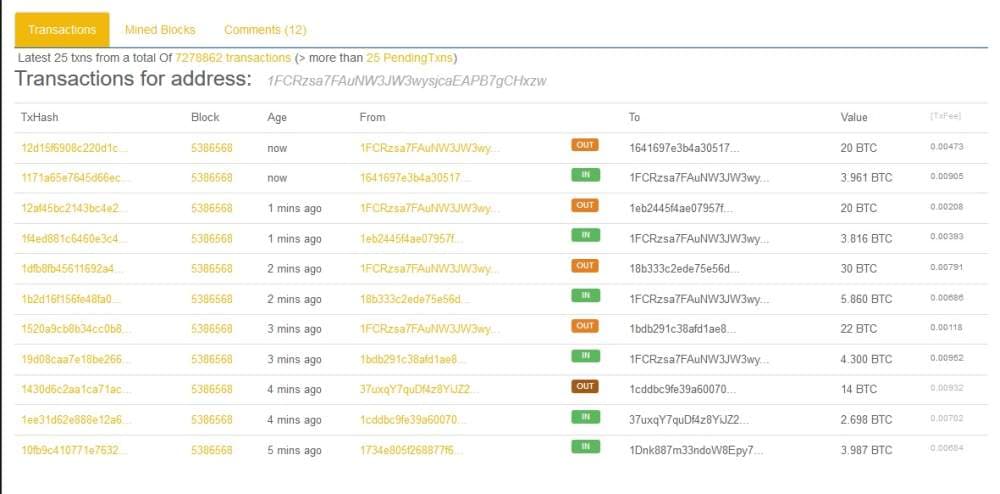This screenshot has height=494, width=1000.
Task: Open the 25 PendingTxns link
Action: pyautogui.click(x=410, y=58)
